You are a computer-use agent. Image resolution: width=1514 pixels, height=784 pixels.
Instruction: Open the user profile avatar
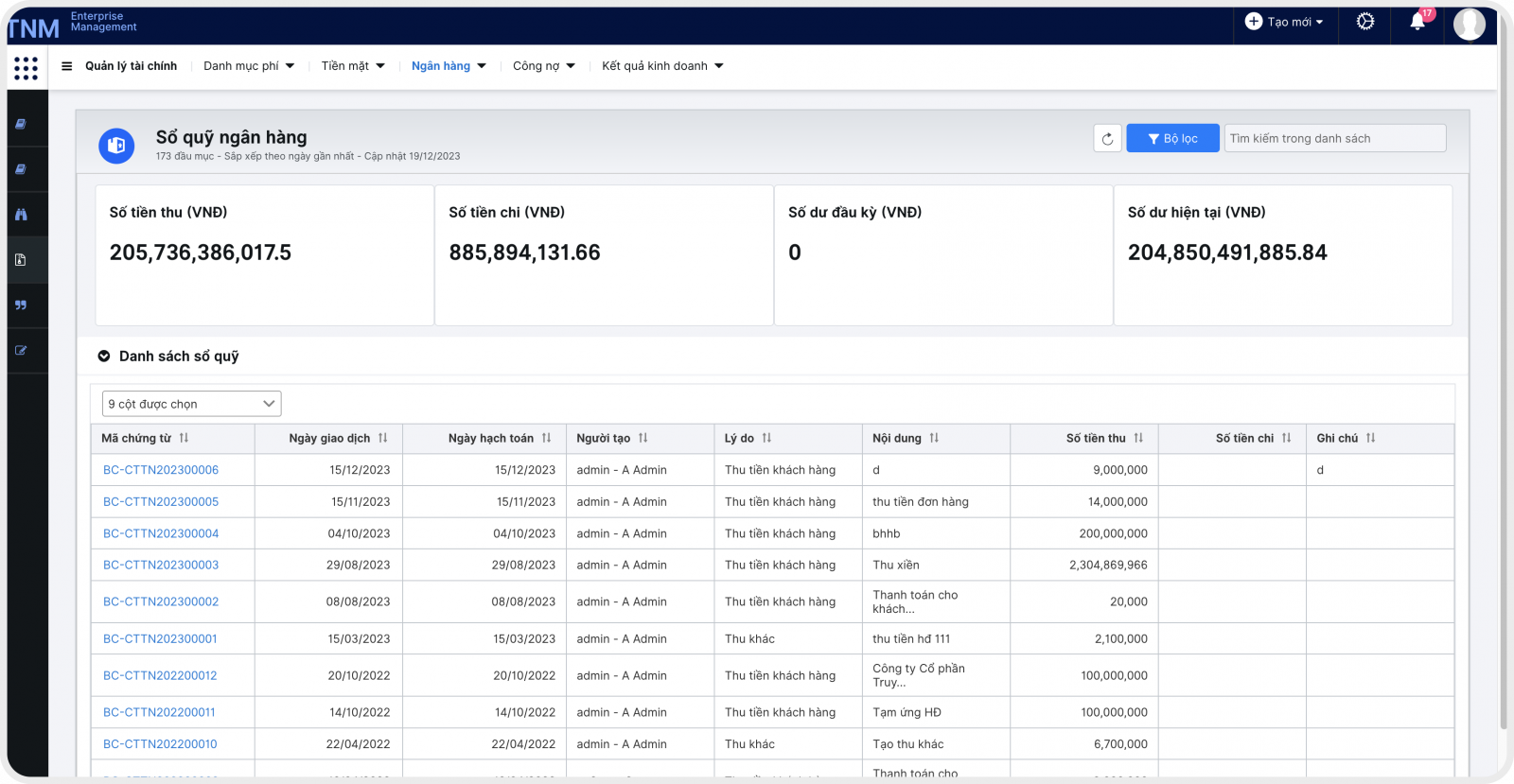coord(1470,24)
